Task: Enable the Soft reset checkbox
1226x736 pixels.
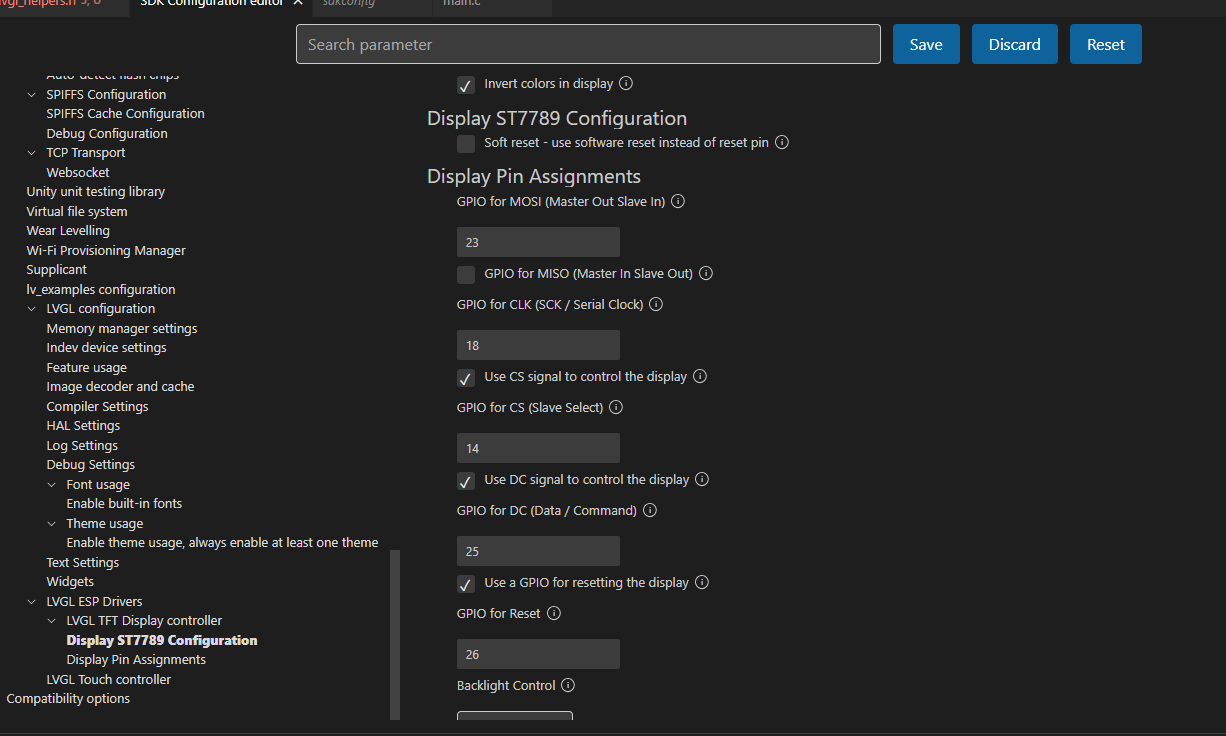Action: [466, 144]
